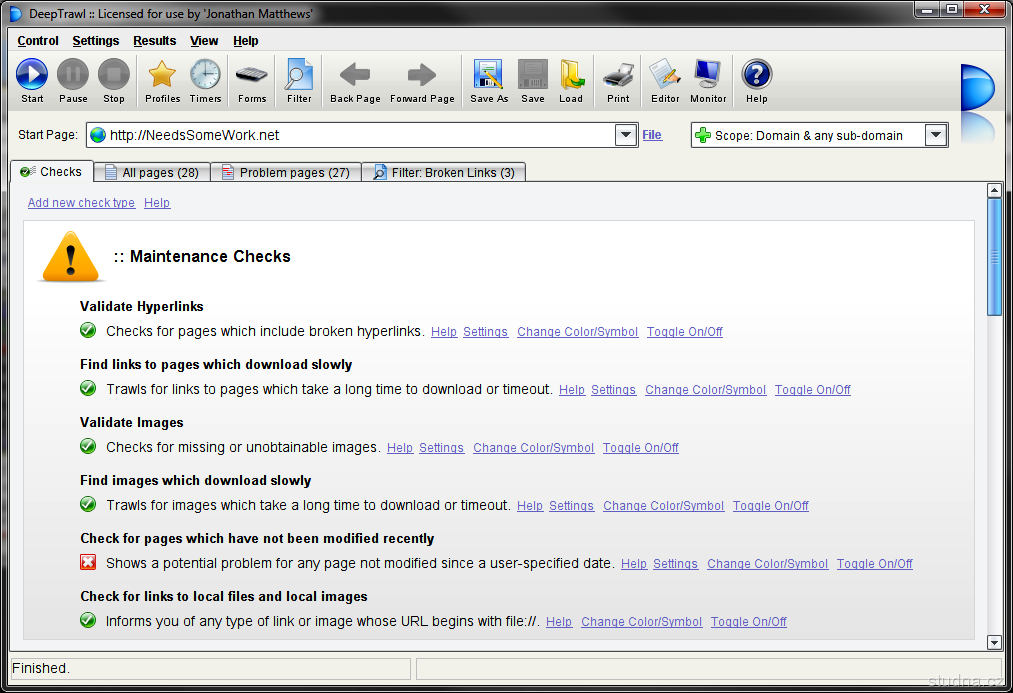Click the scrollbar down arrow
The width and height of the screenshot is (1013, 693).
pyautogui.click(x=994, y=642)
